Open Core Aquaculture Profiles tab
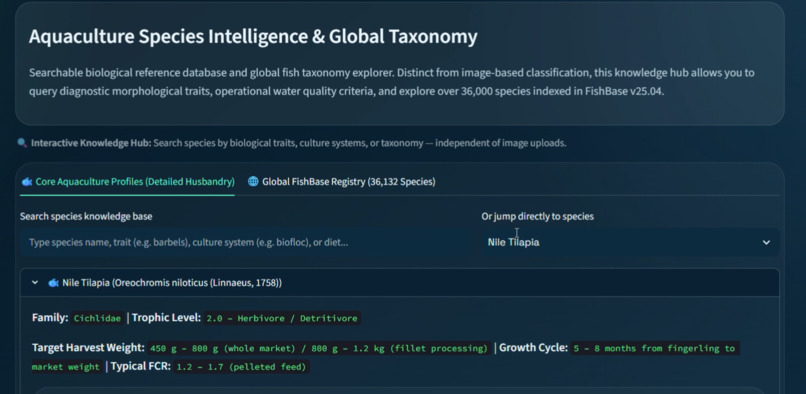This screenshot has width=806, height=394. [x=128, y=182]
